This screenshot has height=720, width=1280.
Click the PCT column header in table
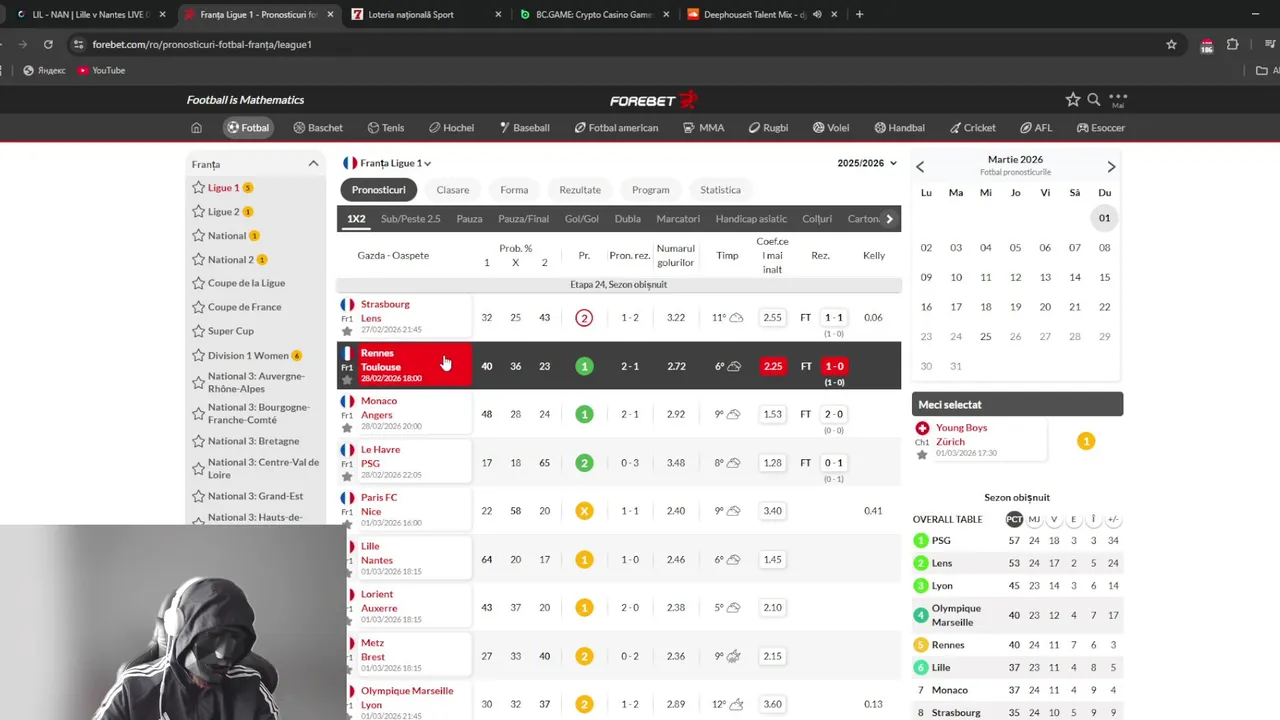click(1014, 519)
